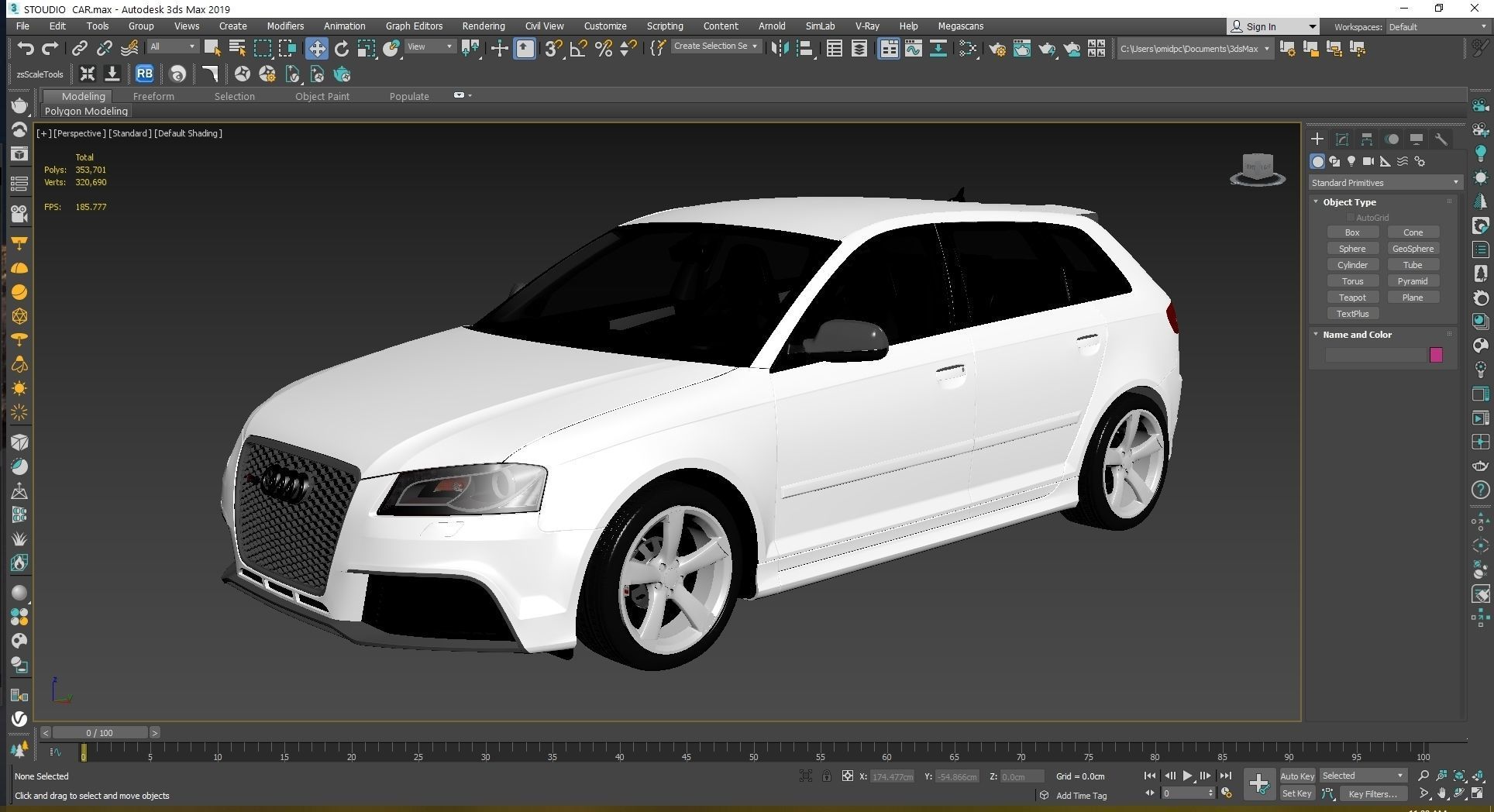Open Create Selection Set dropdown
The width and height of the screenshot is (1494, 812).
[x=715, y=46]
